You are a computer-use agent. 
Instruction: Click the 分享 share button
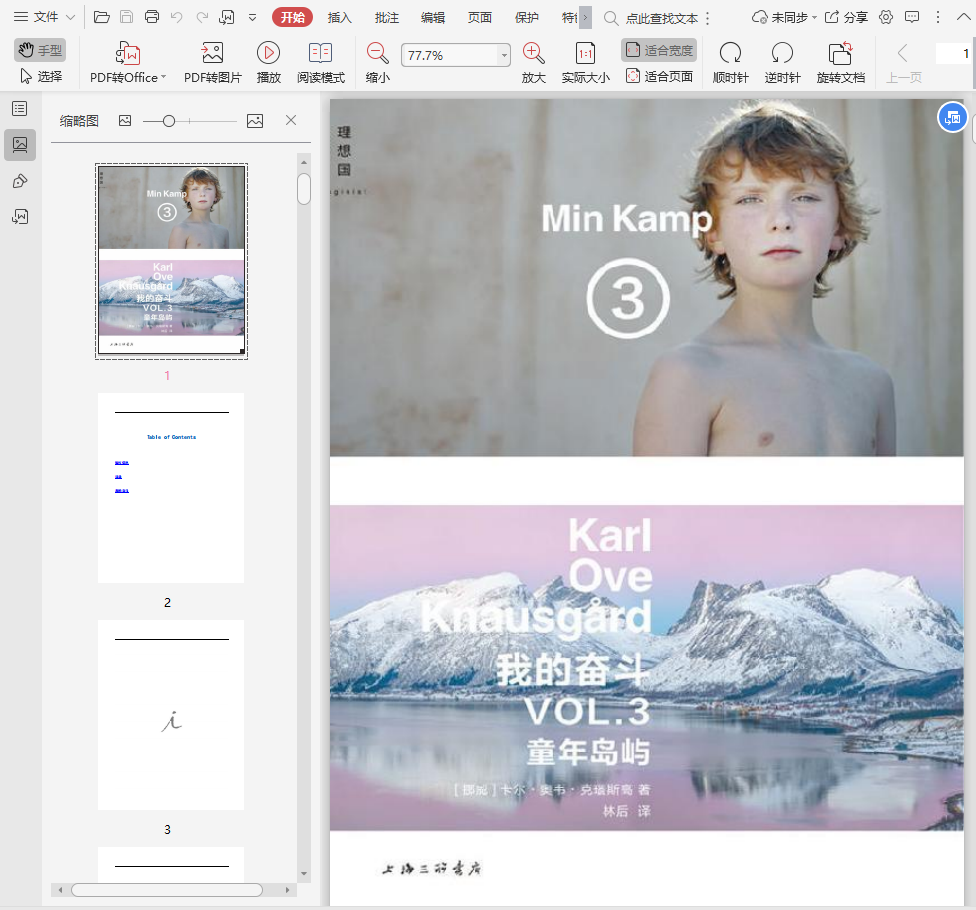(x=846, y=17)
